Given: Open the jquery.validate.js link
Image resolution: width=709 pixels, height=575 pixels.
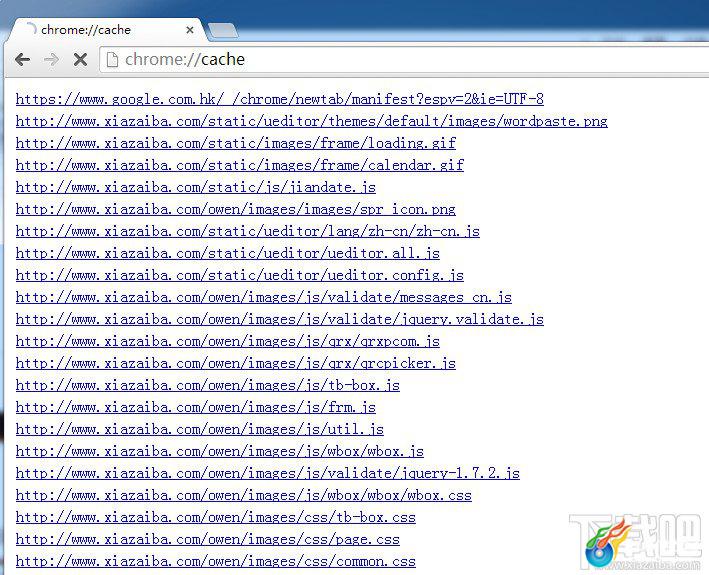Looking at the screenshot, I should 279,319.
